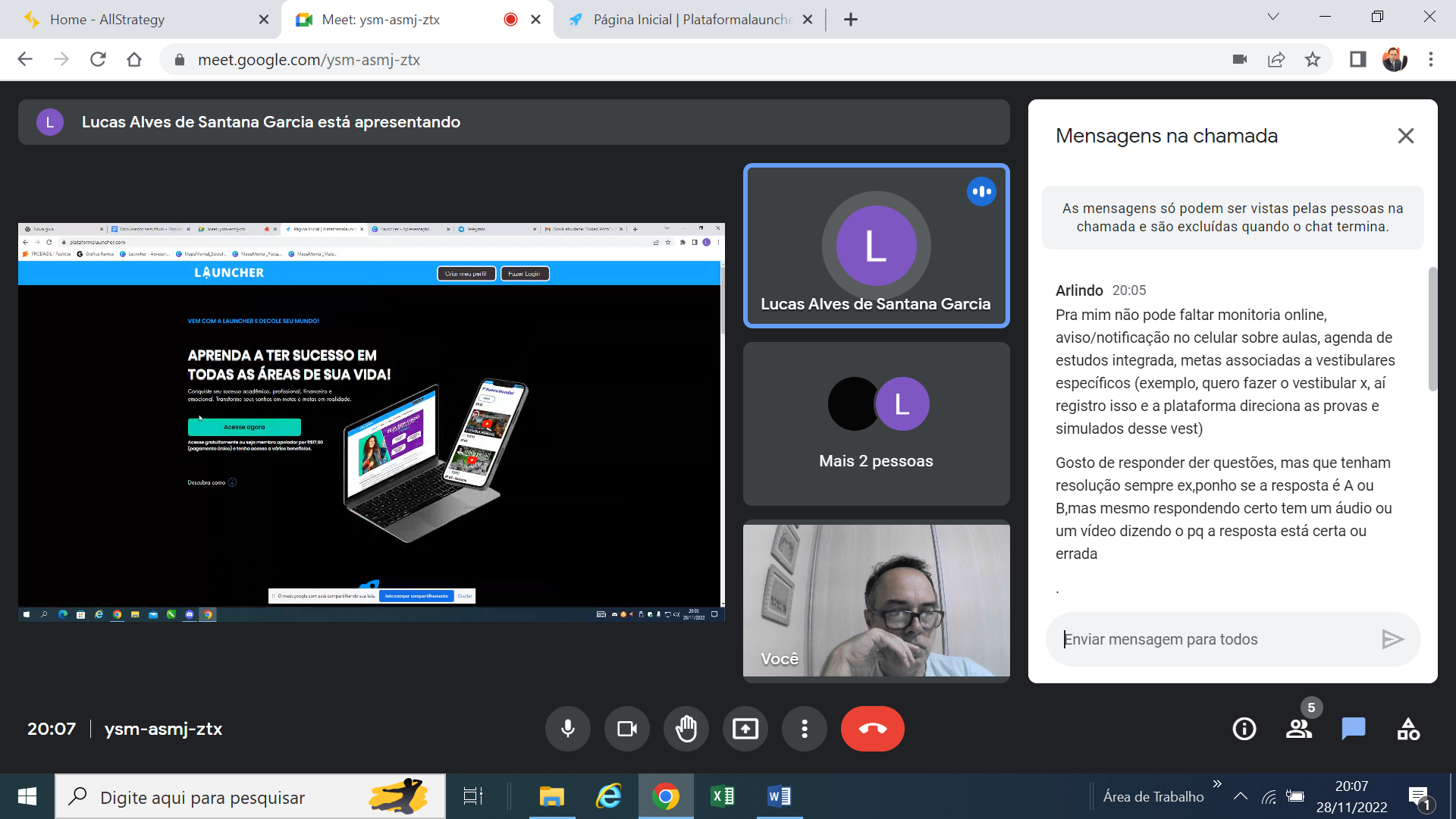Show hidden system tray icons
Viewport: 1456px width, 819px height.
tap(1240, 796)
